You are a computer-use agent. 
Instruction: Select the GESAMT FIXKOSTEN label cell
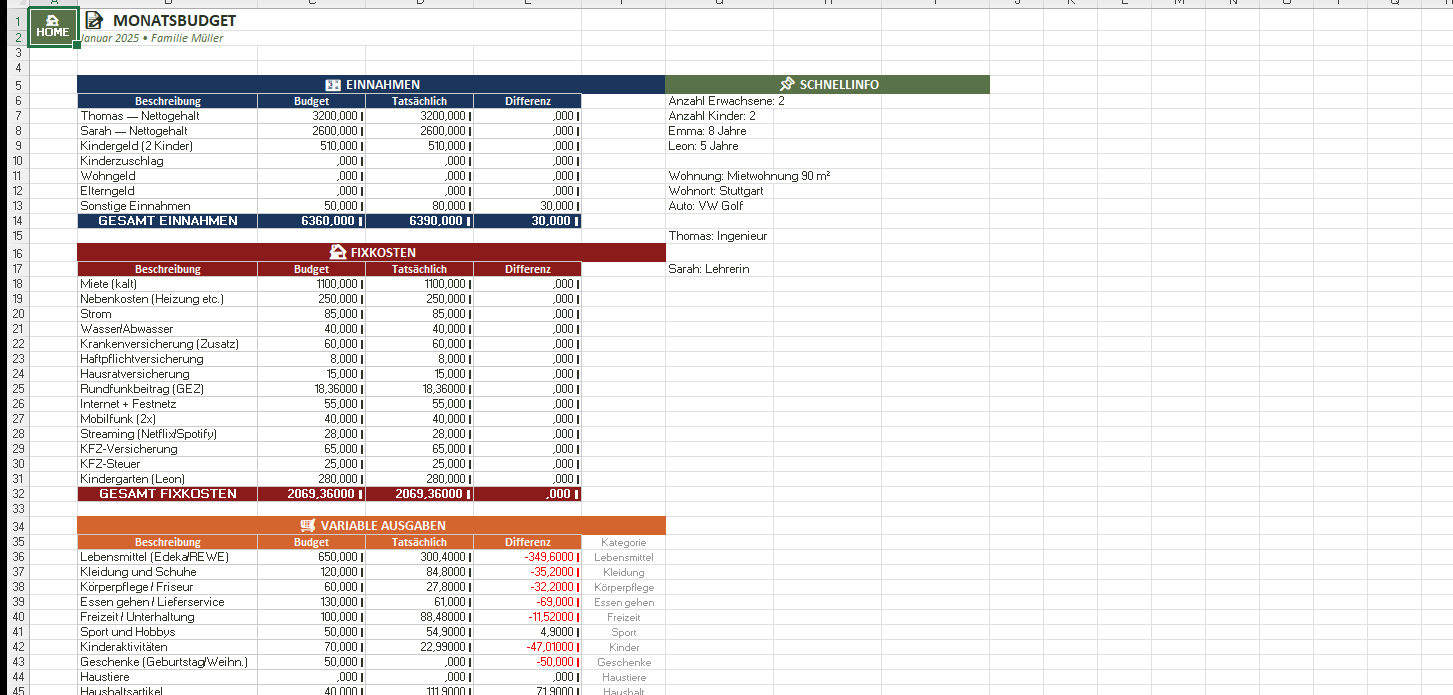pyautogui.click(x=167, y=494)
